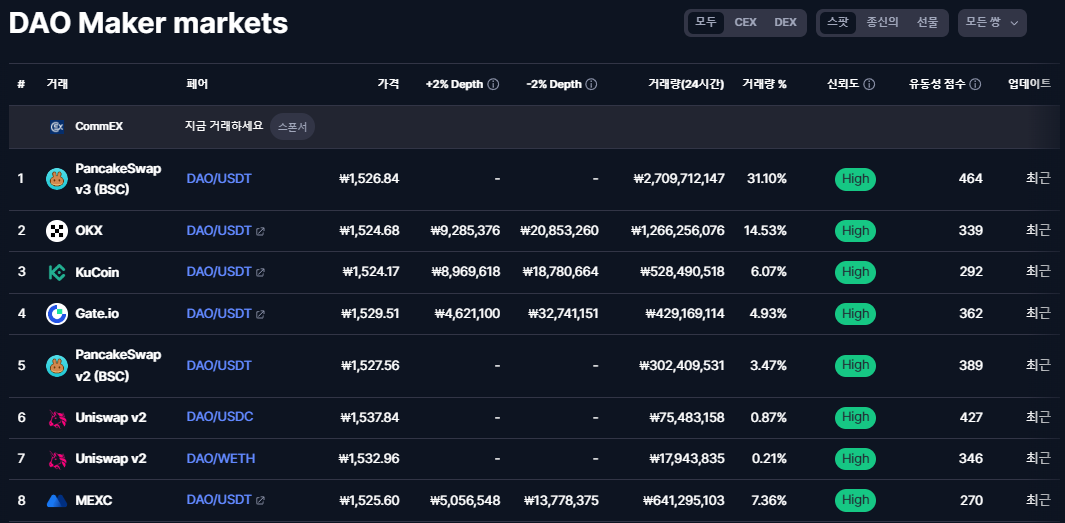Open the 모든 쌍 pairs dropdown

coord(992,22)
